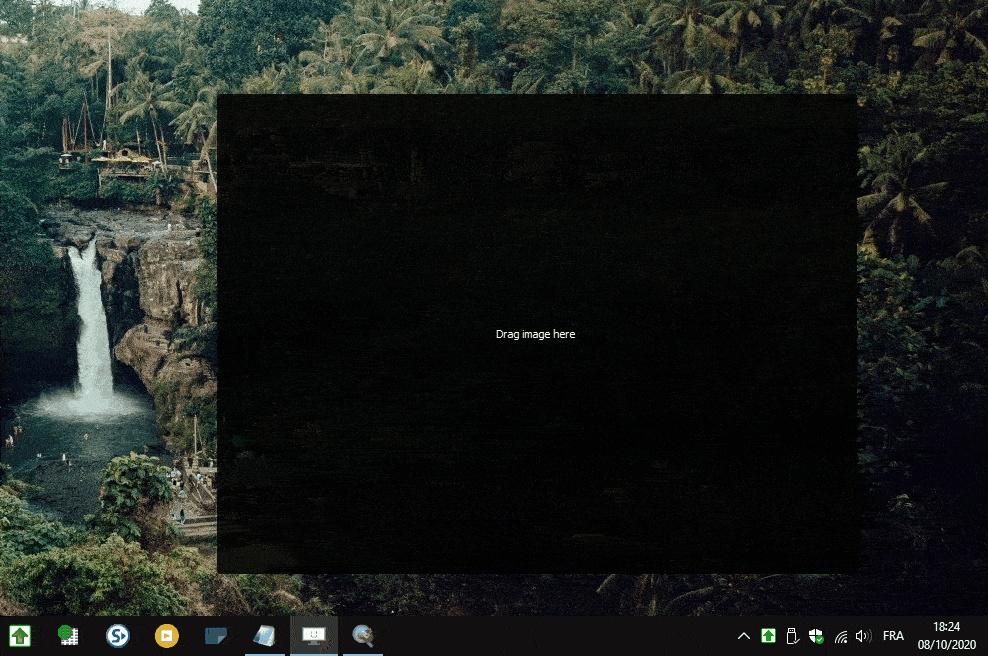Expand hidden system tray icons chevron

[744, 636]
